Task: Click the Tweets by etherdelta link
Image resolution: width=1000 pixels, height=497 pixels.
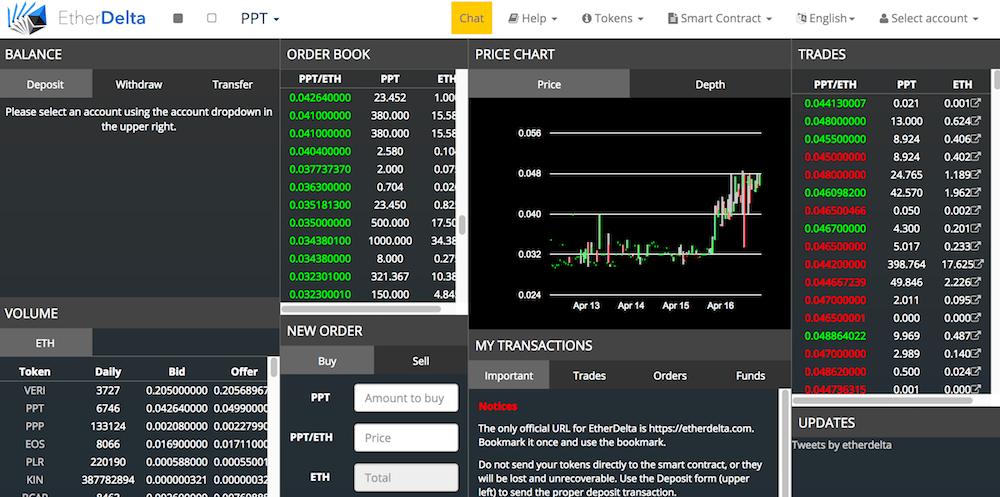Action: point(841,445)
